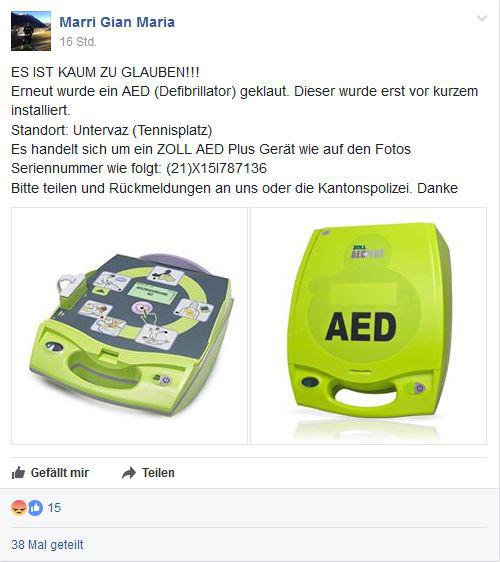
Task: Expand the post options chevron
Action: [x=482, y=18]
